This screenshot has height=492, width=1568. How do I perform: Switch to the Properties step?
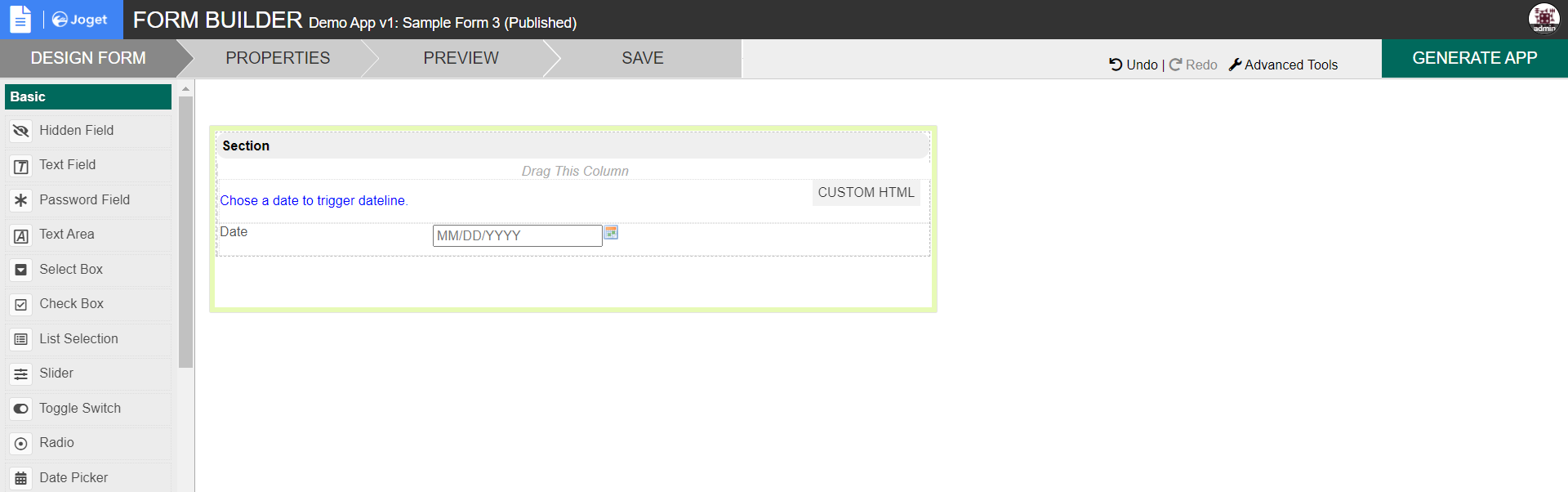[x=278, y=58]
